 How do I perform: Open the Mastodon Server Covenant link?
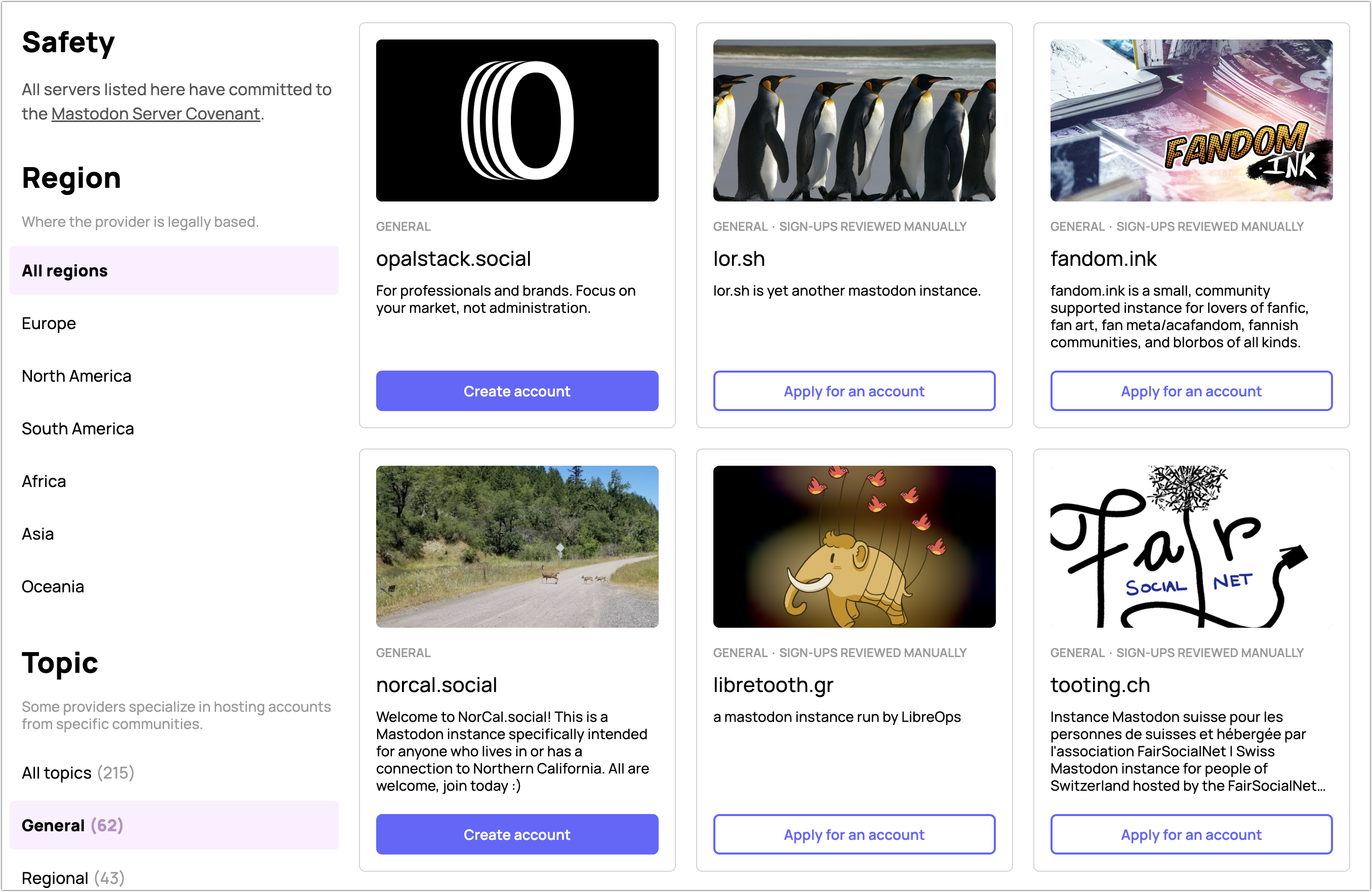tap(155, 113)
